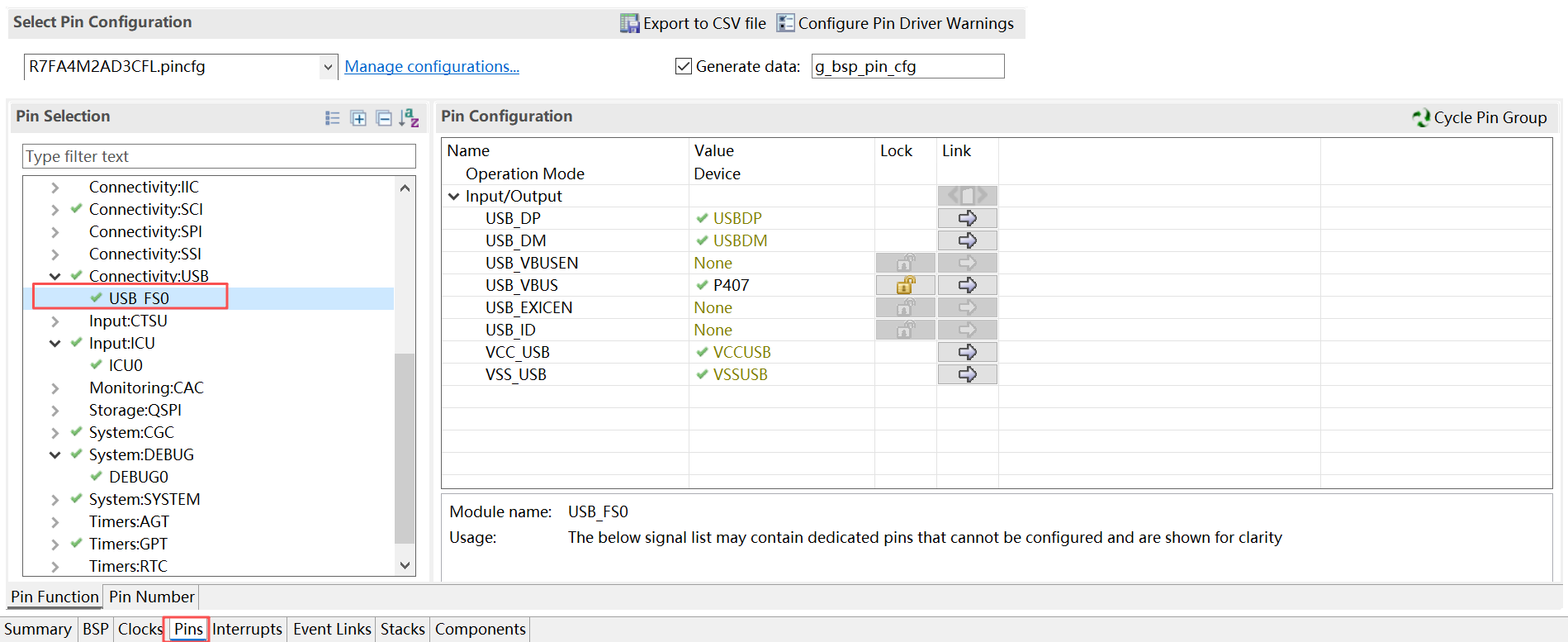1568x642 pixels.
Task: Switch to the Clocks tab
Action: [x=140, y=629]
